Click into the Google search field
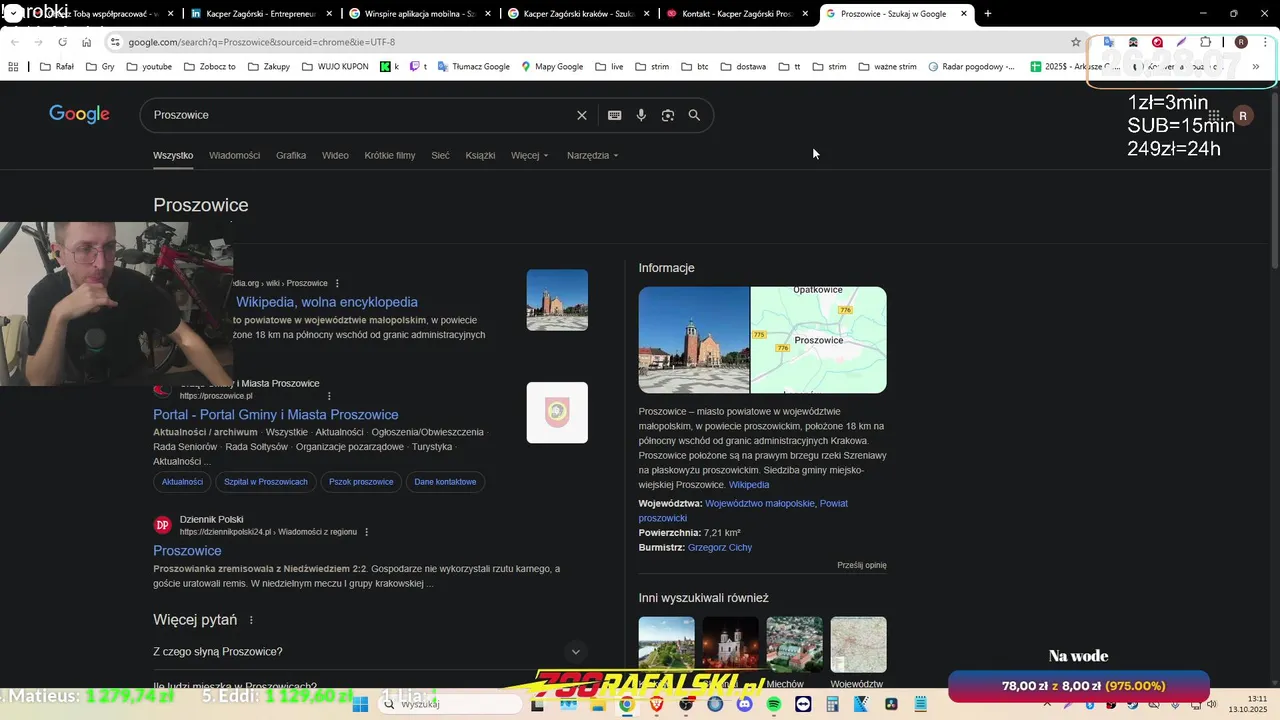Viewport: 1280px width, 720px height. [x=360, y=115]
